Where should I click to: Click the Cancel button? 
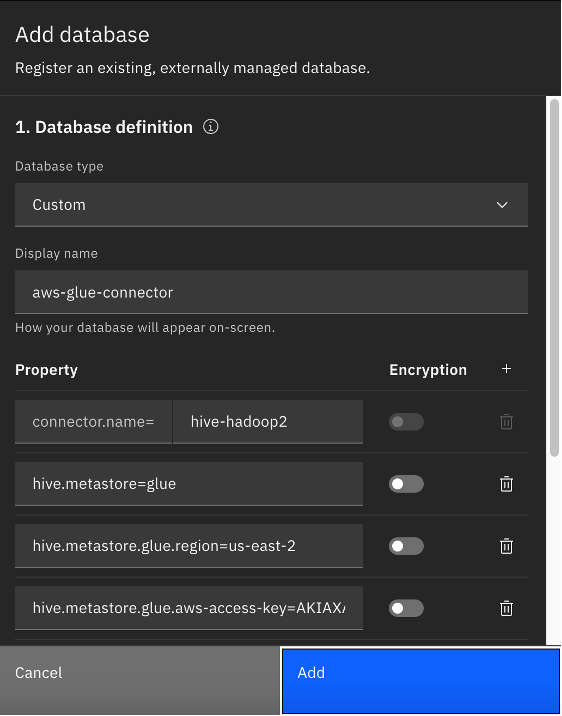pos(139,680)
